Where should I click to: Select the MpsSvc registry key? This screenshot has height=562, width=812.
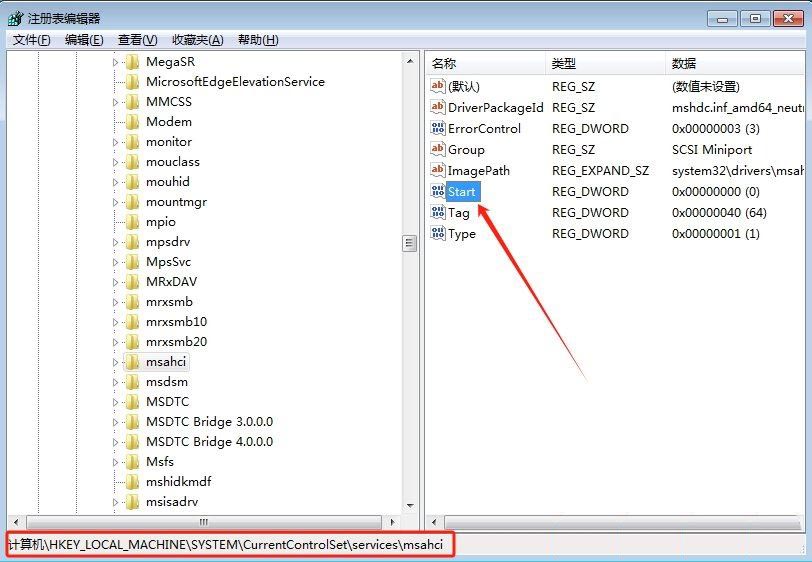coord(168,262)
